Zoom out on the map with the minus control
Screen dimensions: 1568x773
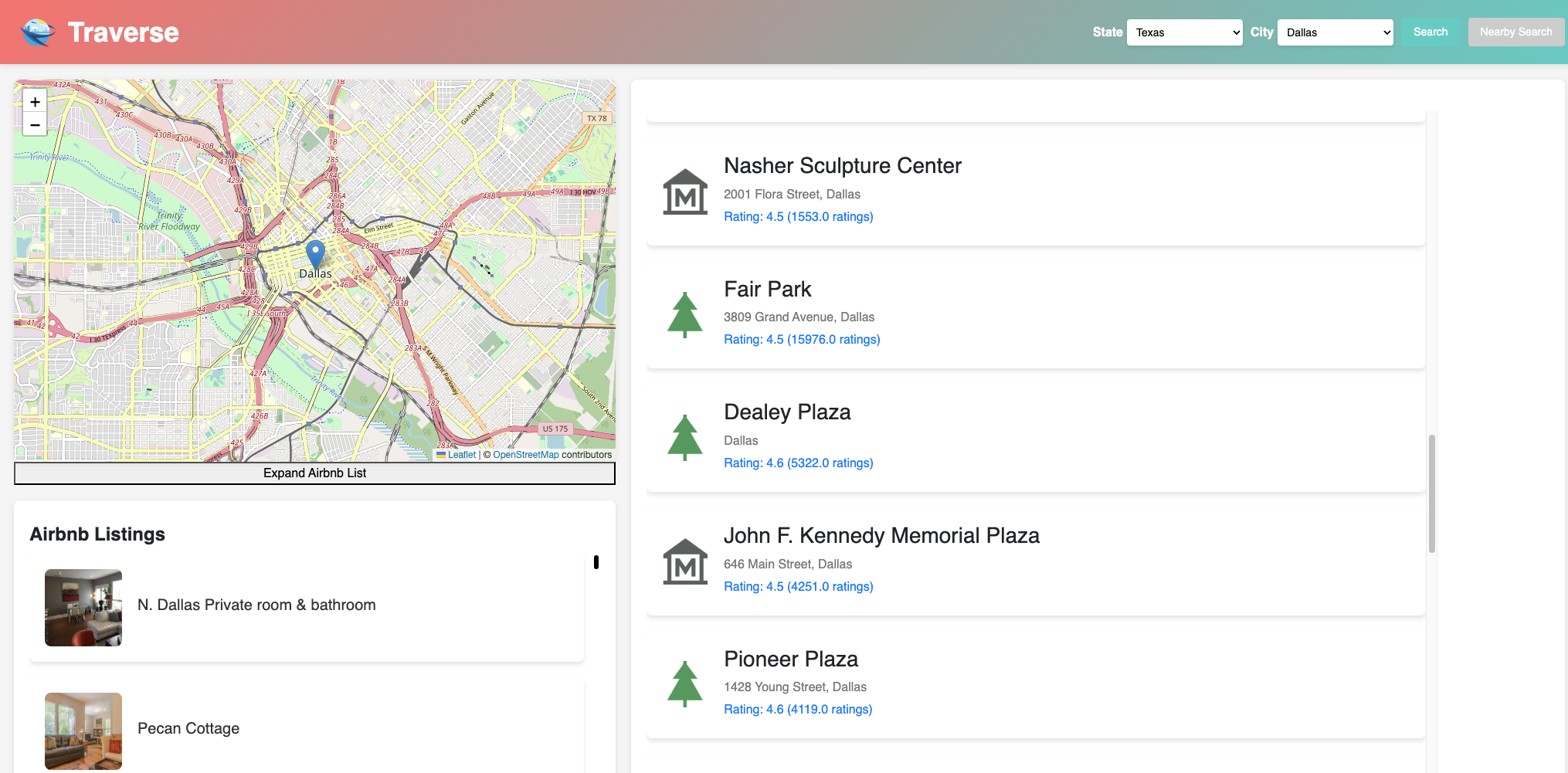coord(35,124)
